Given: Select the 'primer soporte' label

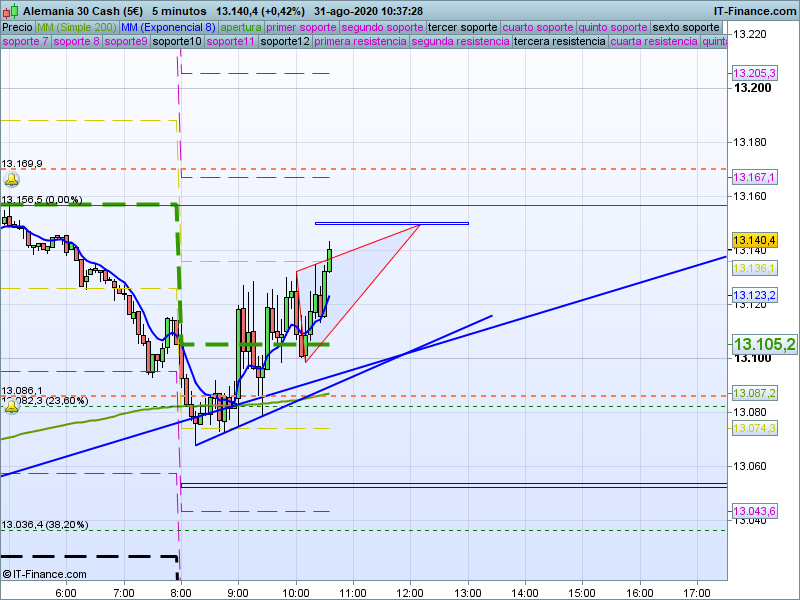Looking at the screenshot, I should pos(302,27).
